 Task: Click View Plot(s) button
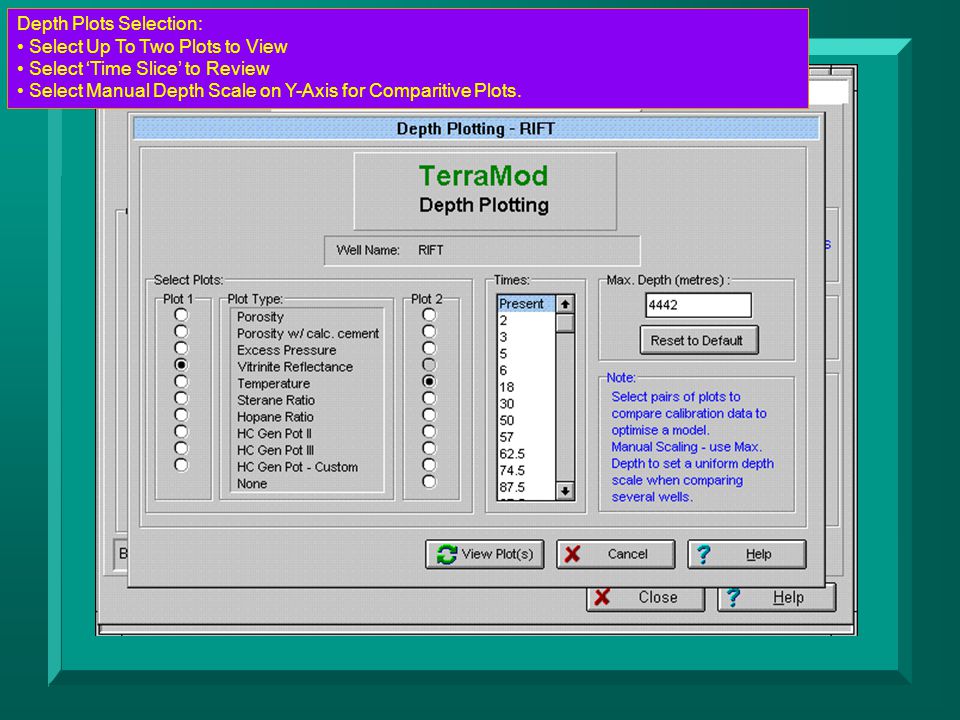[484, 554]
